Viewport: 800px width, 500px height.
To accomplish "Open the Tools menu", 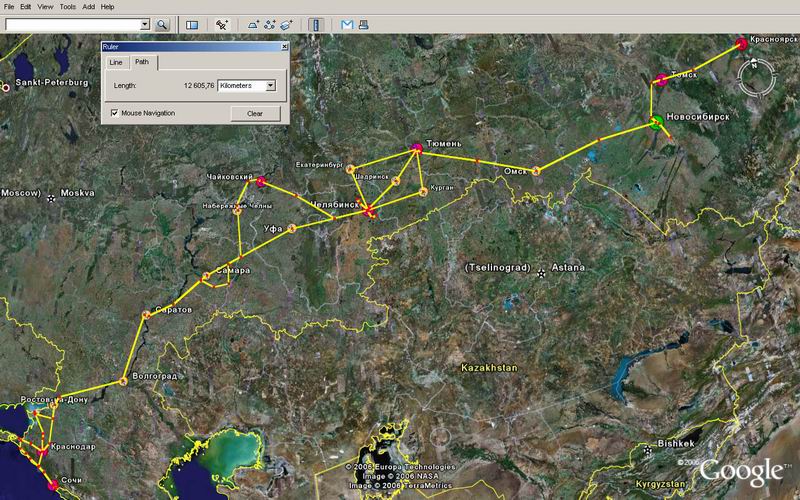I will click(65, 7).
